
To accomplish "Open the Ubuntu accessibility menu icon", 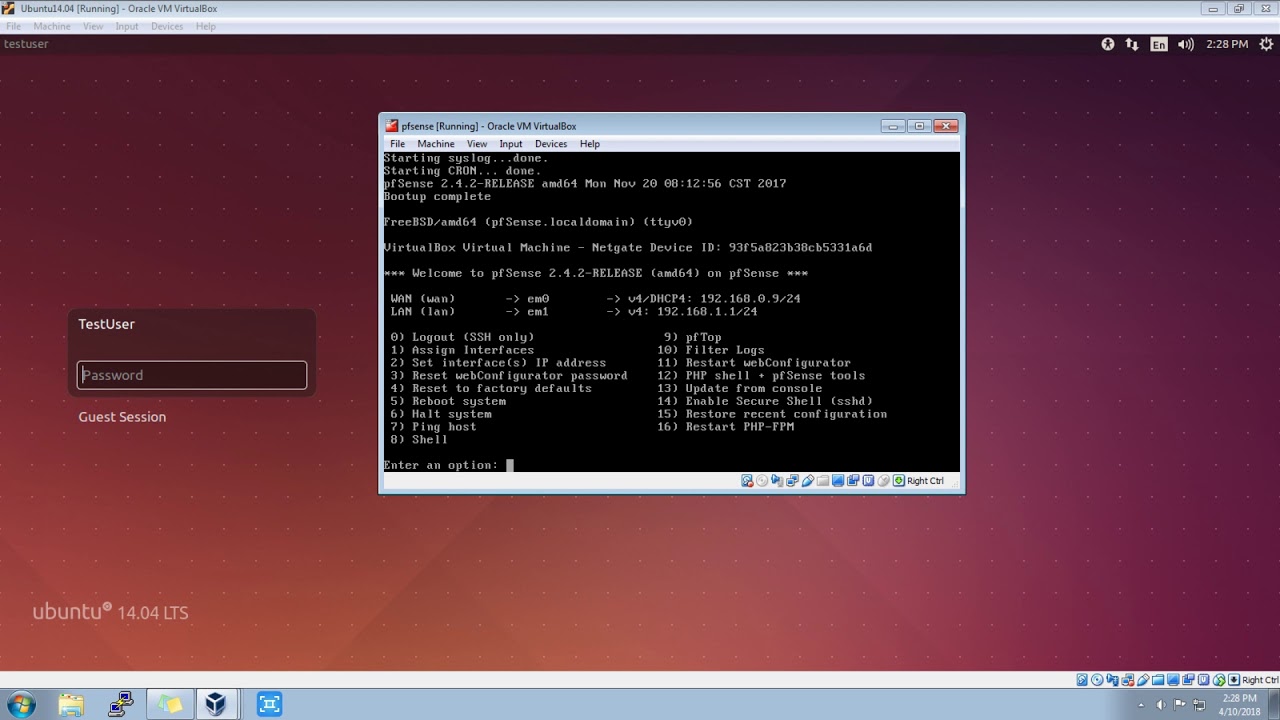I will (1108, 44).
